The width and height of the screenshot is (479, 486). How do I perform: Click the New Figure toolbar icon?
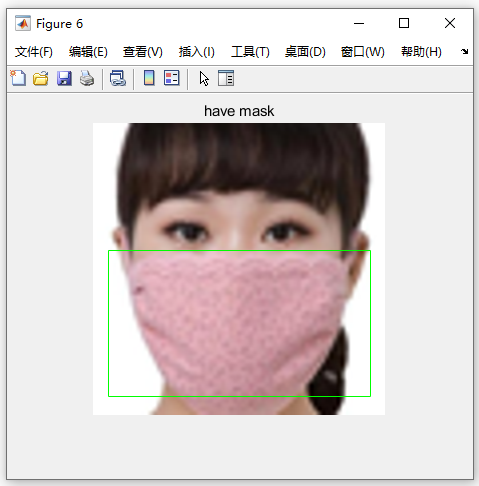[18, 78]
